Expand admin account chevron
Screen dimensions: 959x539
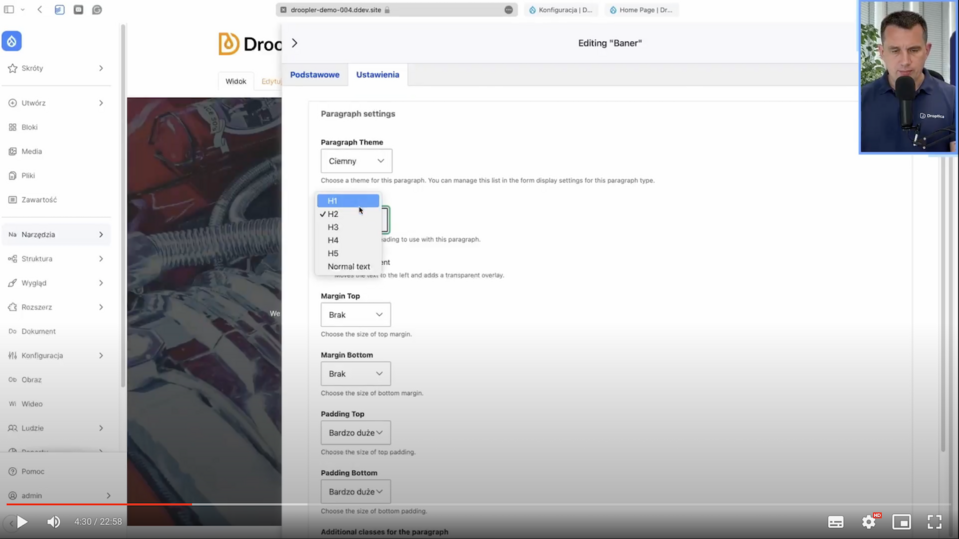click(x=108, y=496)
